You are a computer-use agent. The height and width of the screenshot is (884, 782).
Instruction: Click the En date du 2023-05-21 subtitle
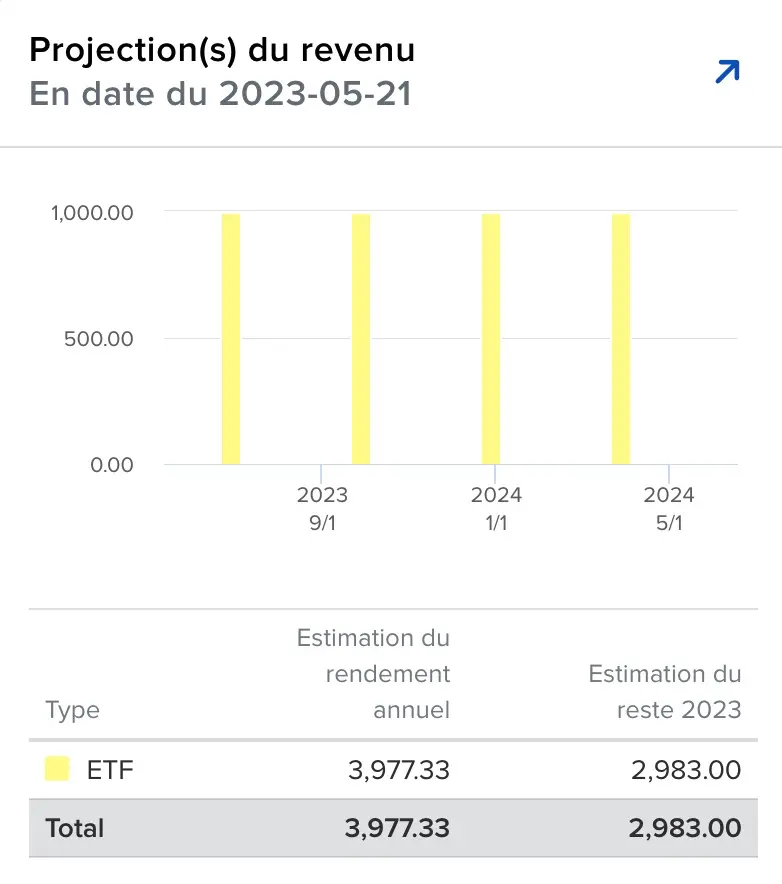pos(220,94)
